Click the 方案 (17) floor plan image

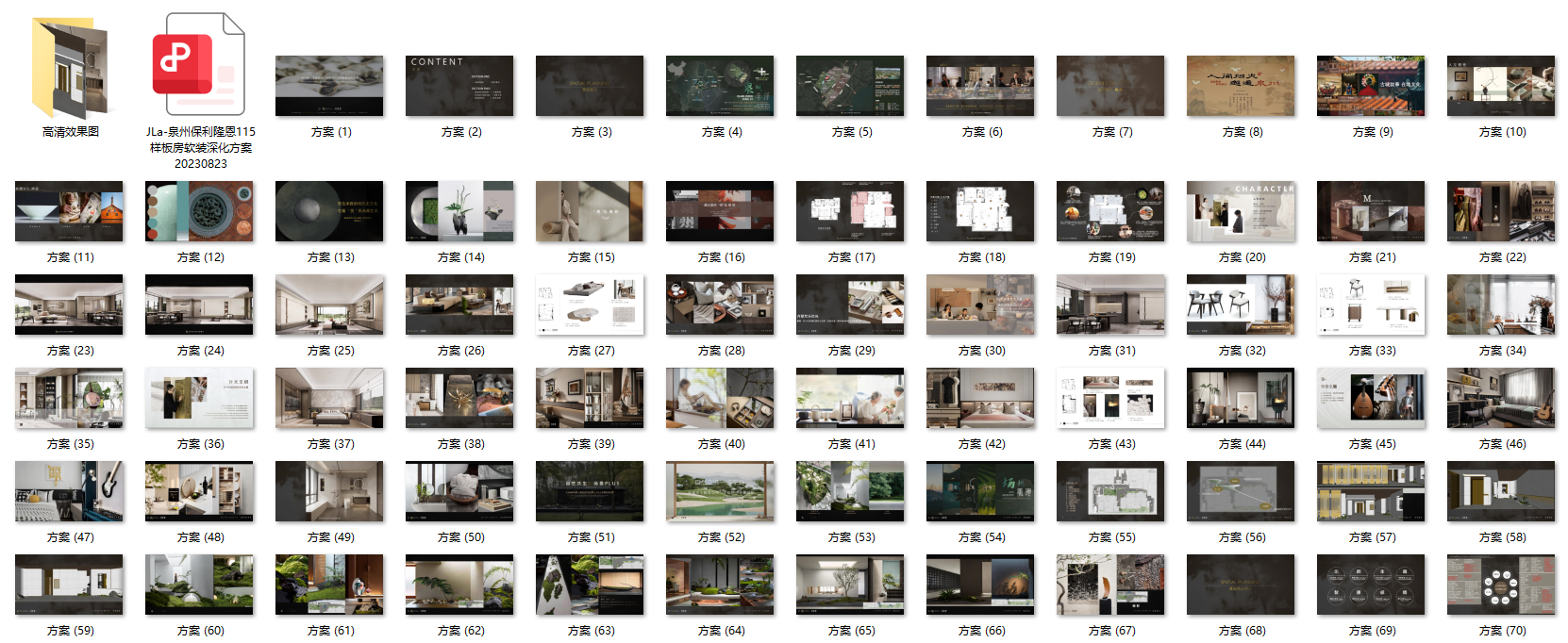(850, 211)
